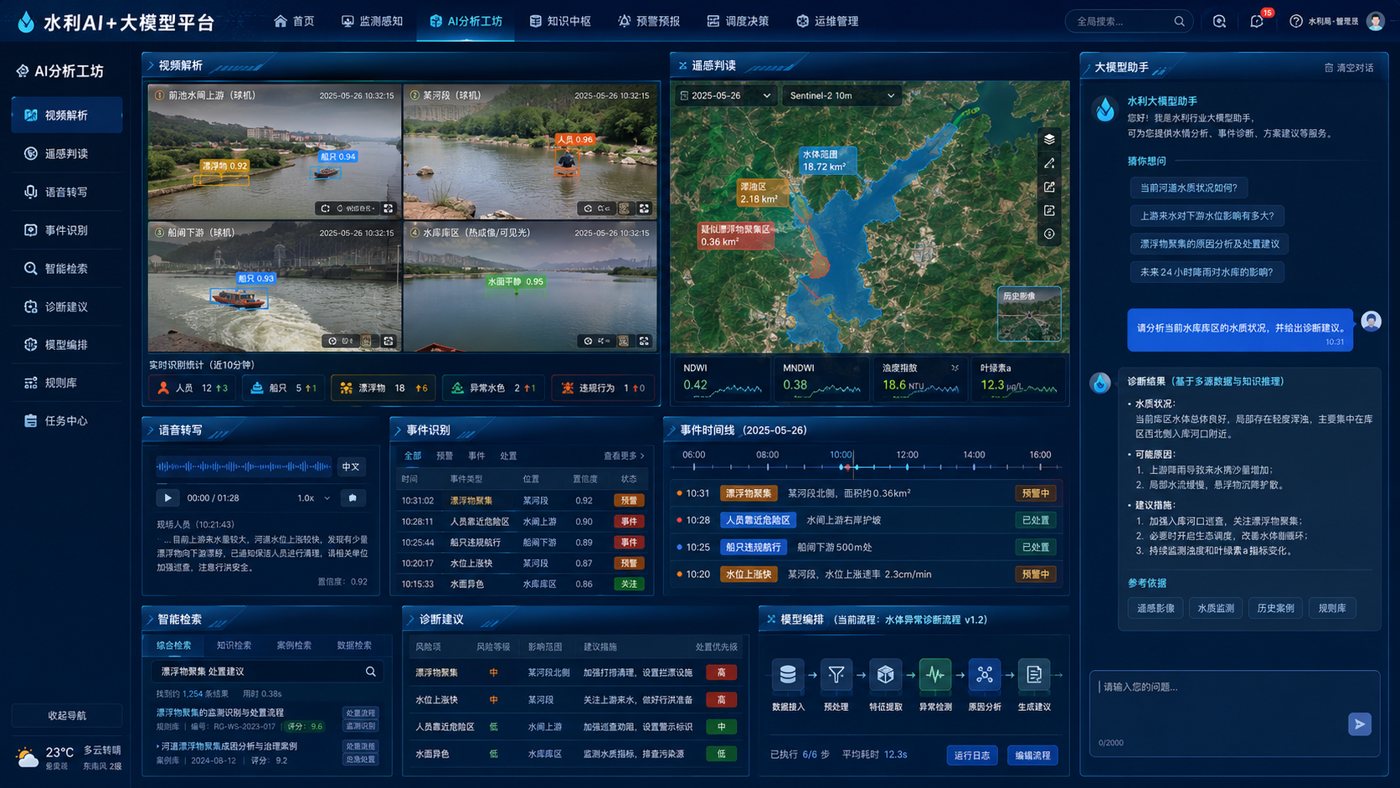Viewport: 1400px width, 788px height.
Task: Open the 预警预报 top nav tab
Action: pos(649,21)
